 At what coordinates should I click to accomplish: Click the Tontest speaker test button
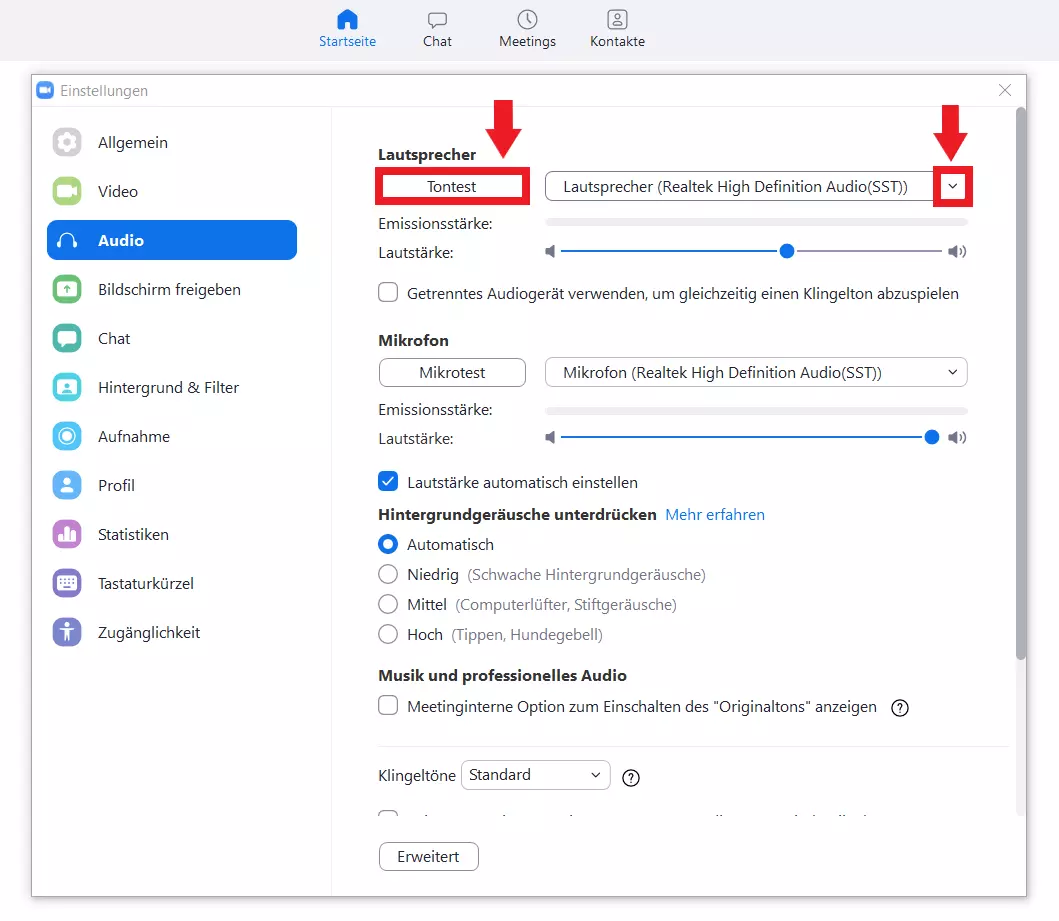click(x=452, y=186)
